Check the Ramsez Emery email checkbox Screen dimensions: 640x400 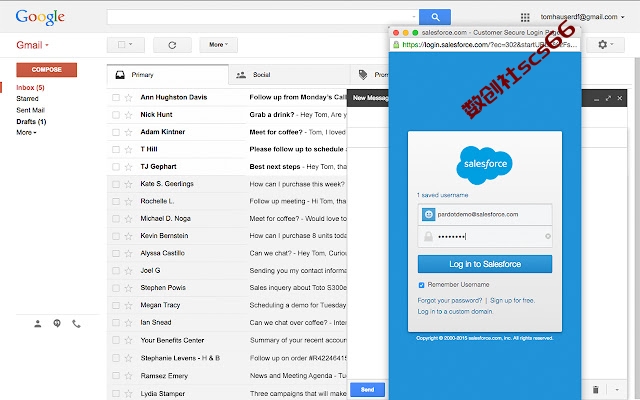116,376
